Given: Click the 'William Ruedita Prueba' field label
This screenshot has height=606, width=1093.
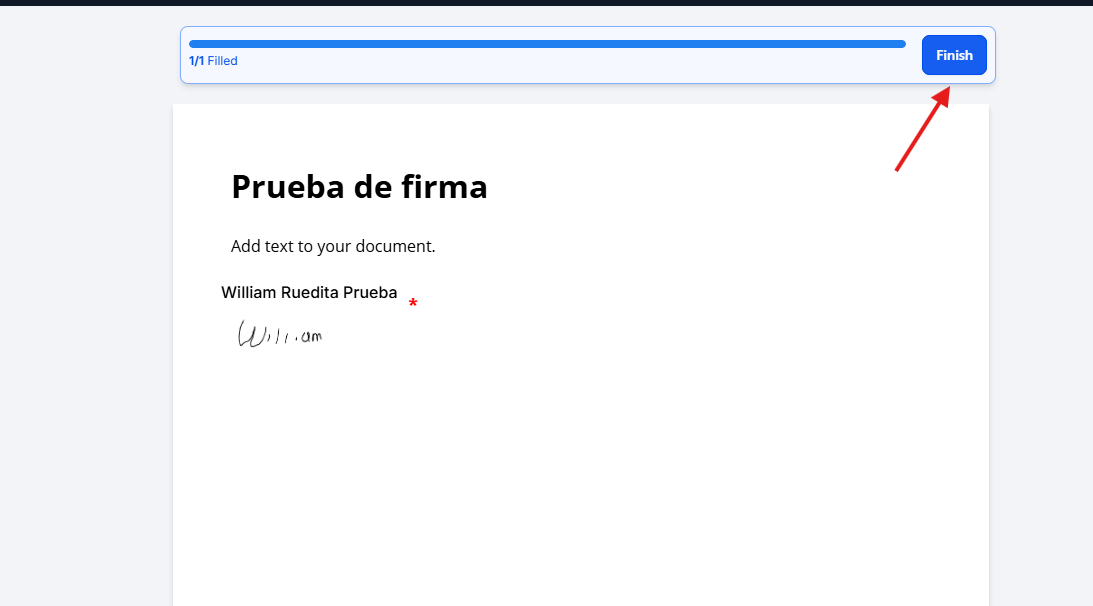Looking at the screenshot, I should [309, 293].
